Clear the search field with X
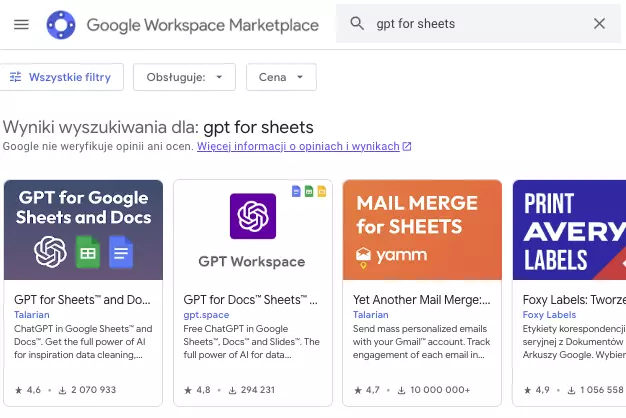Screen dimensions: 626x418 pos(599,24)
